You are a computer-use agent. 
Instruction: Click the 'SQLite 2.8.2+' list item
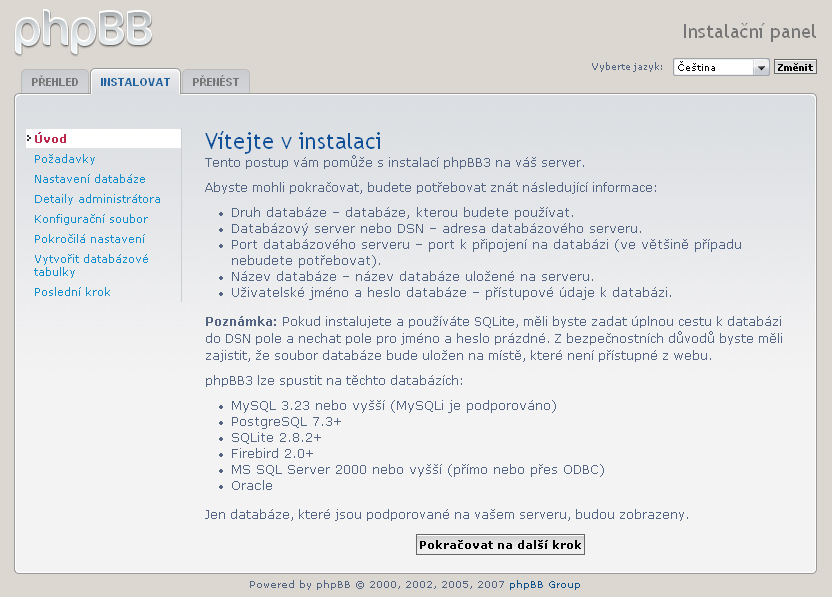[276, 437]
